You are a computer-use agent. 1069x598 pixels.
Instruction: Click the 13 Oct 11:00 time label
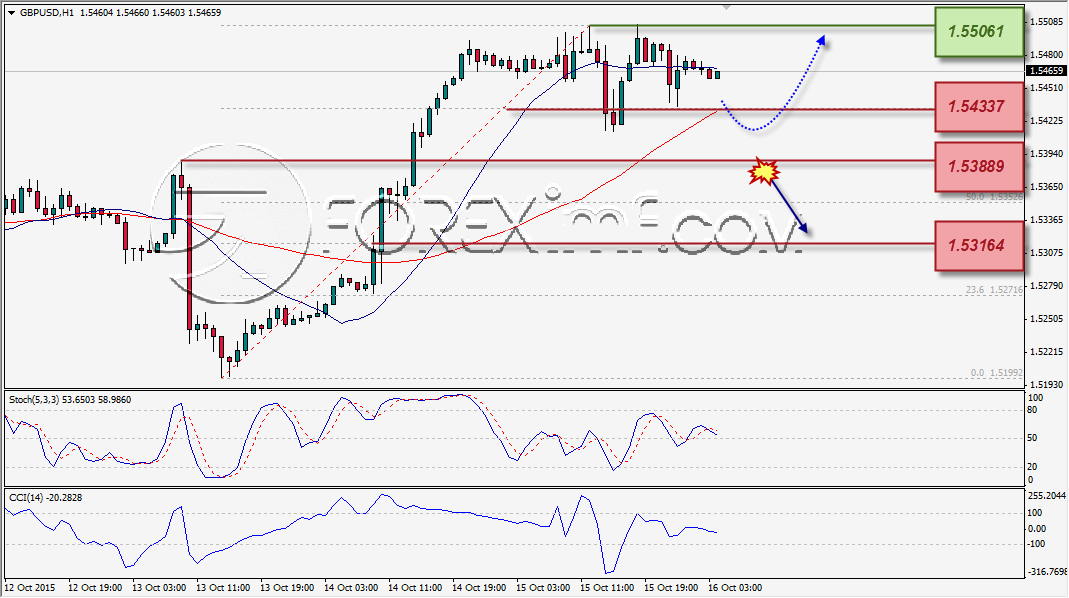coord(223,587)
